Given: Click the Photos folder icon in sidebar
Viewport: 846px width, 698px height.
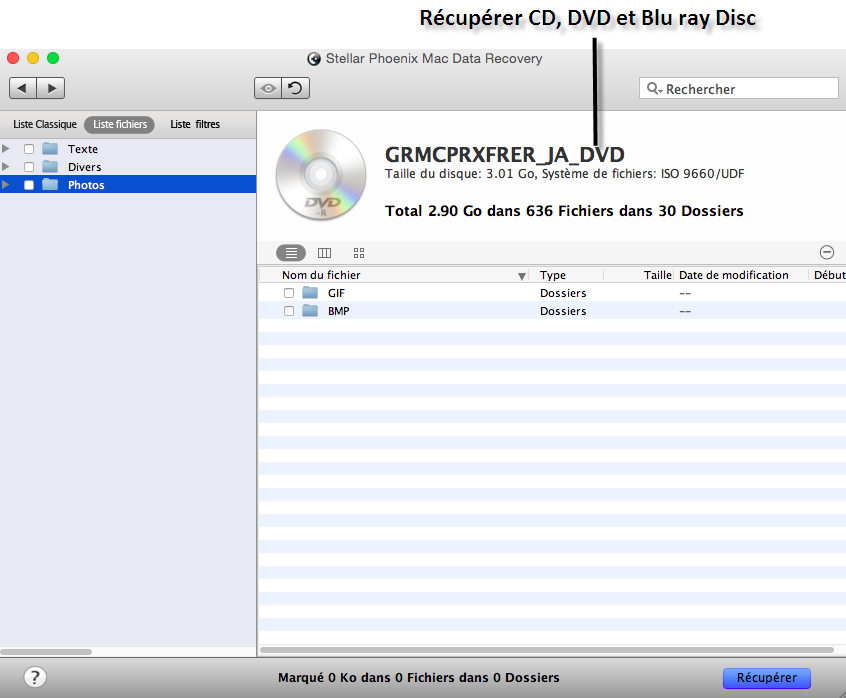Looking at the screenshot, I should (50, 184).
